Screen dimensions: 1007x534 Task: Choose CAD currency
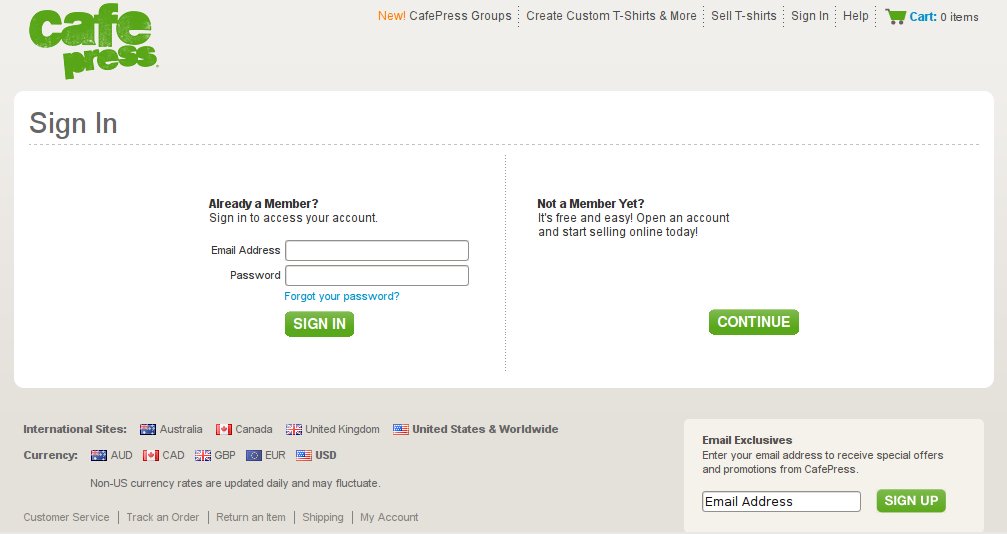coord(173,456)
